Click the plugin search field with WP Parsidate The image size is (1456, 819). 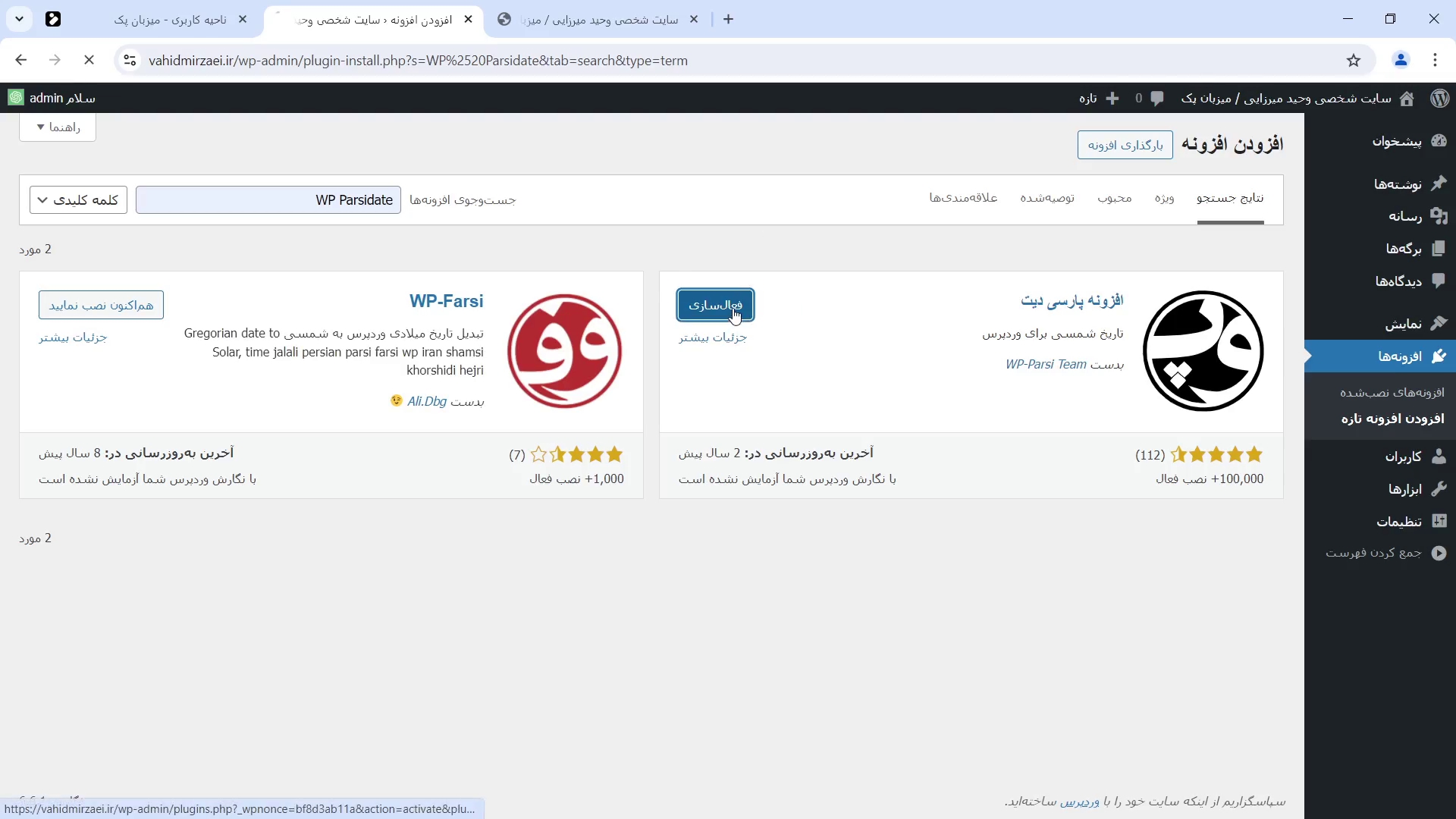pyautogui.click(x=268, y=200)
